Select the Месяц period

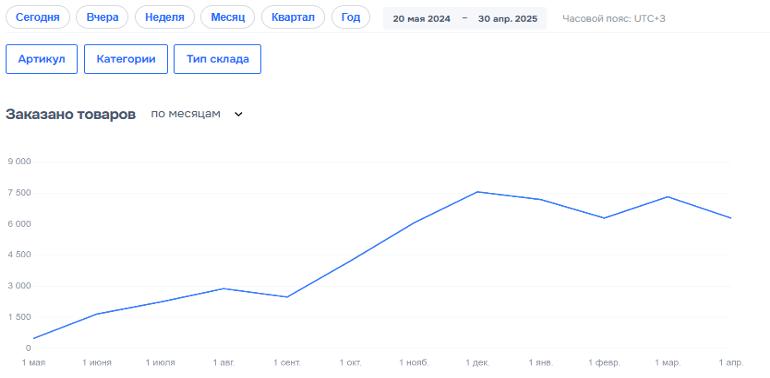(x=228, y=18)
